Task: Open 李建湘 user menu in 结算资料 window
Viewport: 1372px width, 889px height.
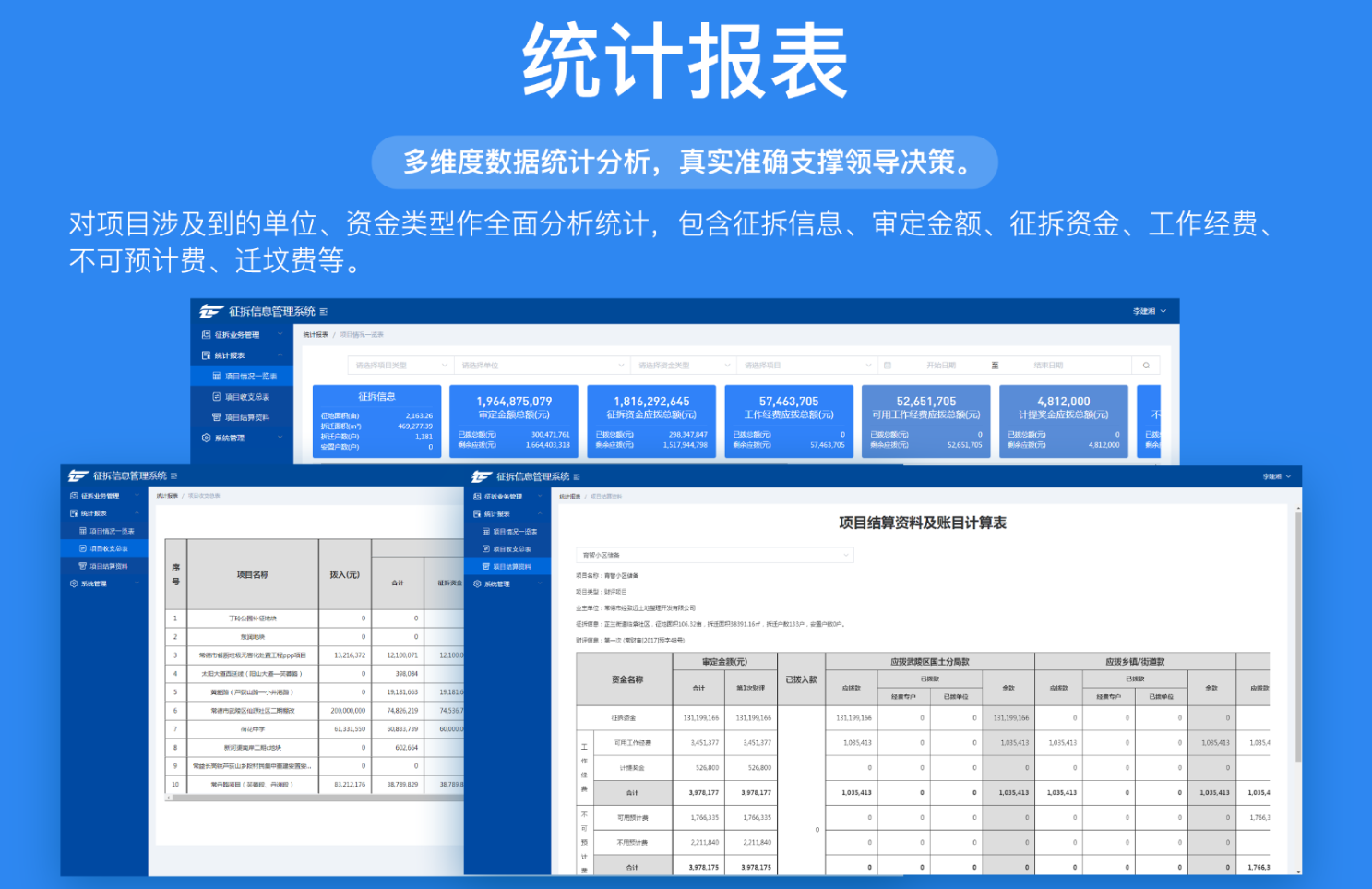Action: click(1276, 477)
